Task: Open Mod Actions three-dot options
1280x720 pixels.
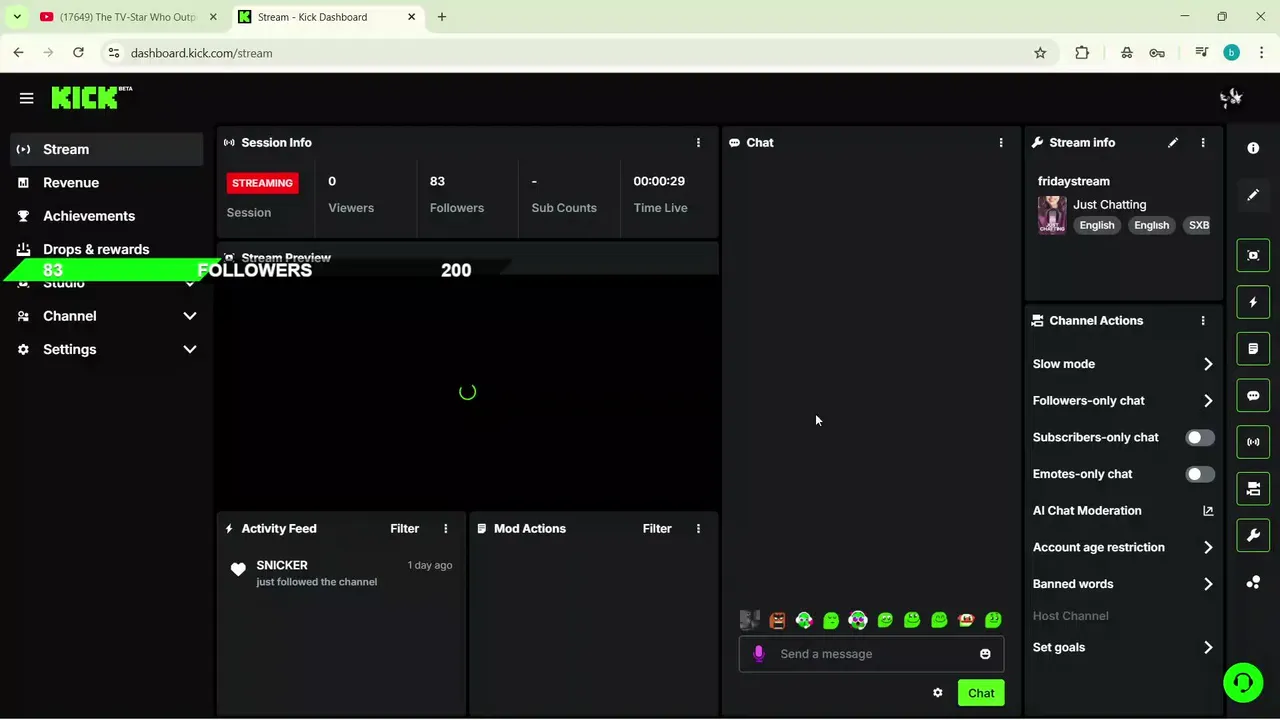Action: tap(698, 529)
